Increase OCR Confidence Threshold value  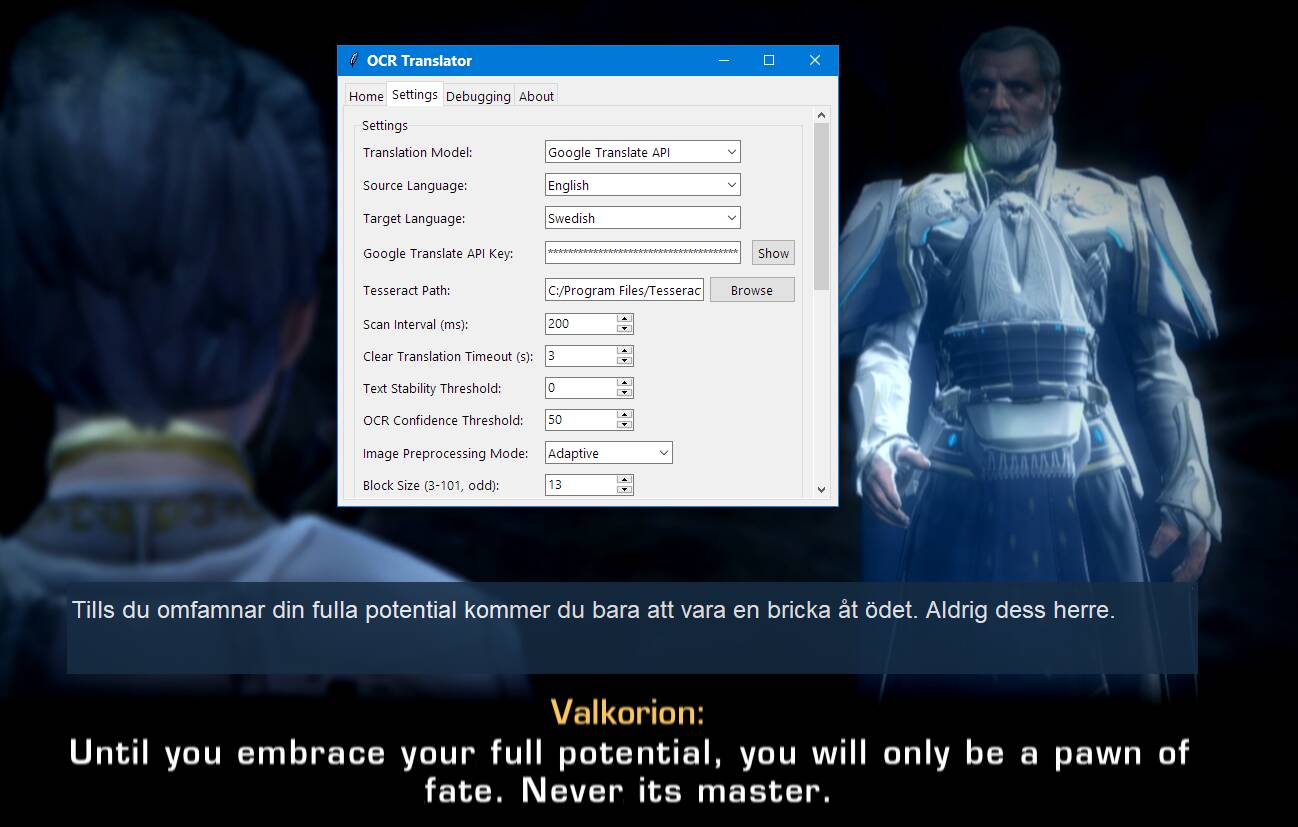click(x=625, y=415)
